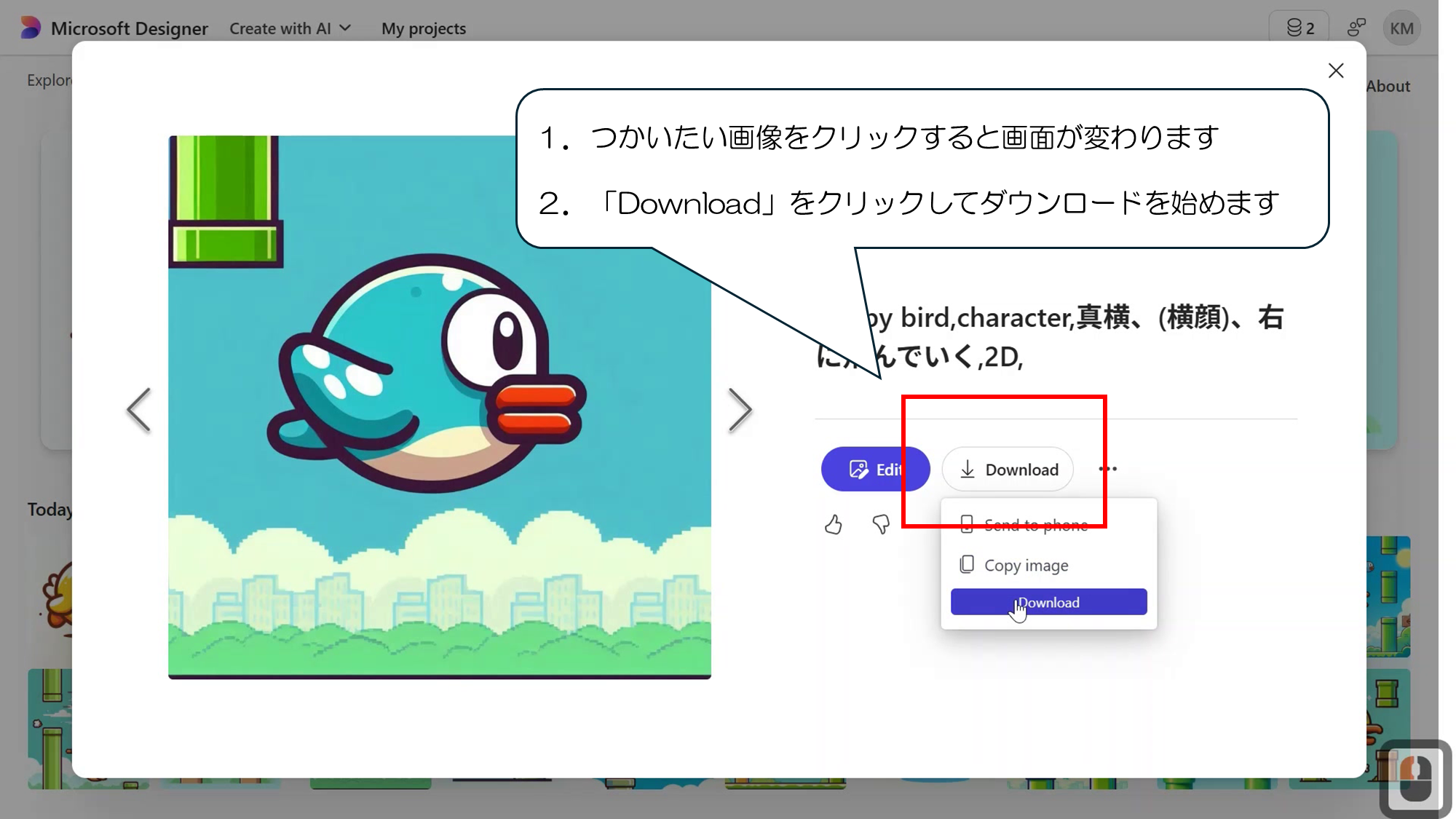
Task: Click the Edit button
Action: 875,470
